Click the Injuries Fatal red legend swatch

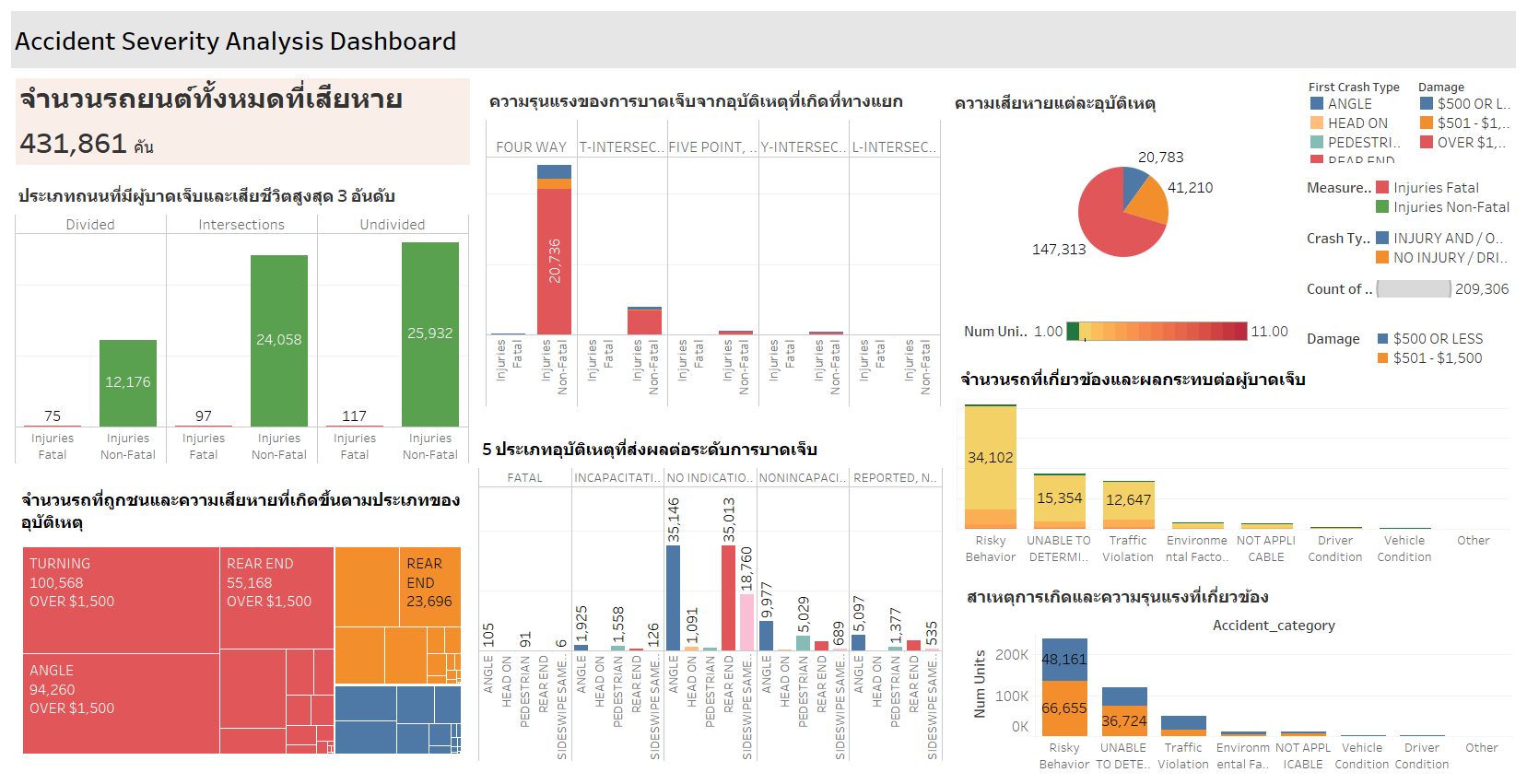click(x=1382, y=187)
